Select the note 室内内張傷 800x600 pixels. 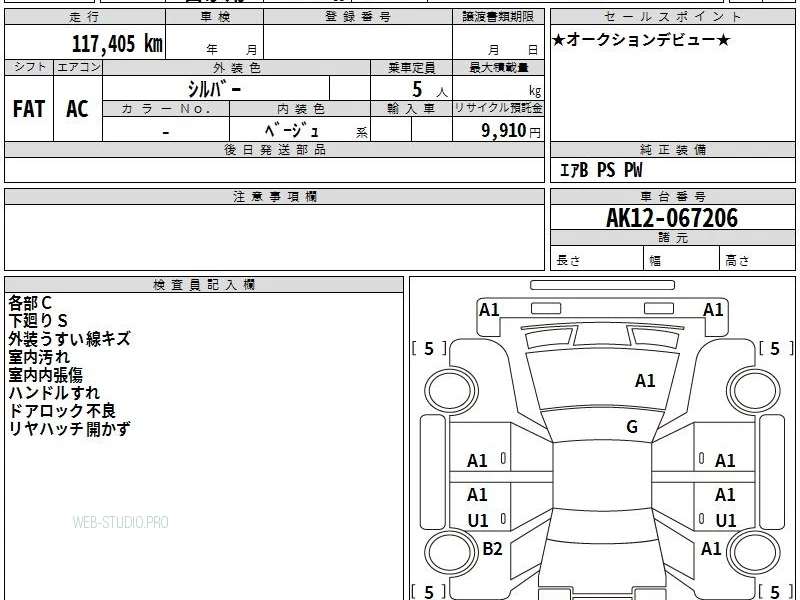[45, 375]
